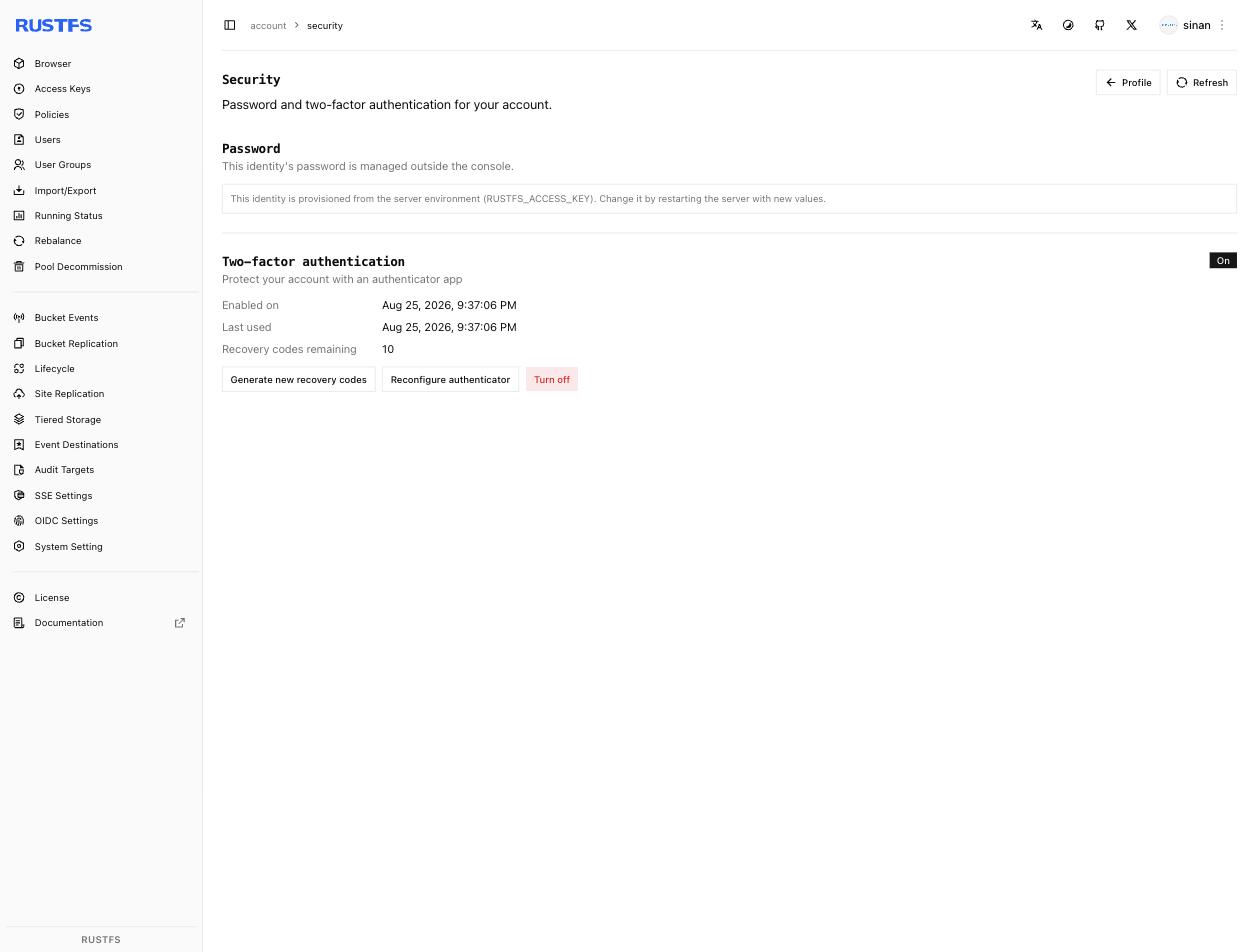Click the Bucket Replication copy icon
Image resolution: width=1256 pixels, height=952 pixels.
(19, 343)
